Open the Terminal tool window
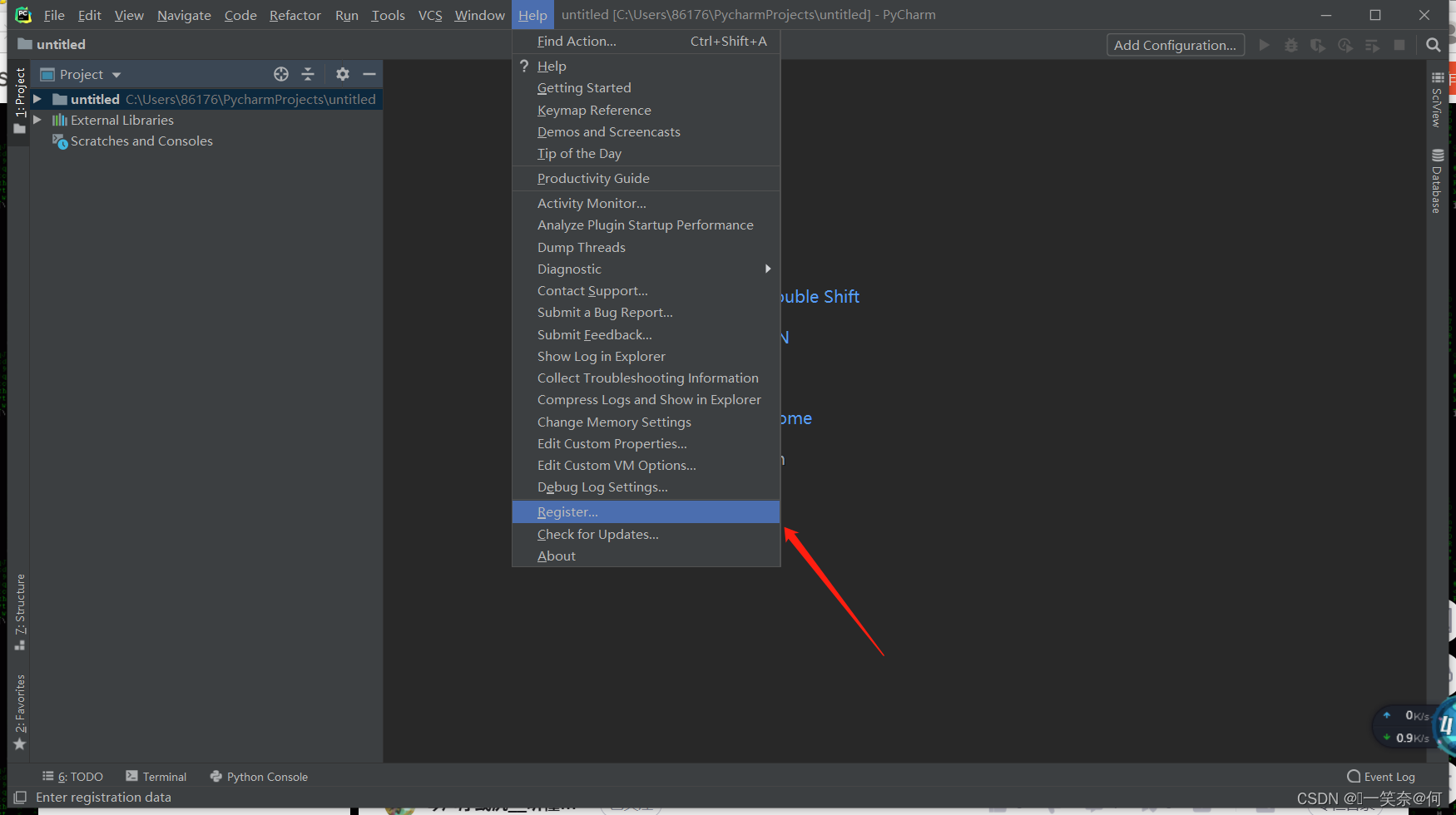Viewport: 1456px width, 815px height. 156,777
